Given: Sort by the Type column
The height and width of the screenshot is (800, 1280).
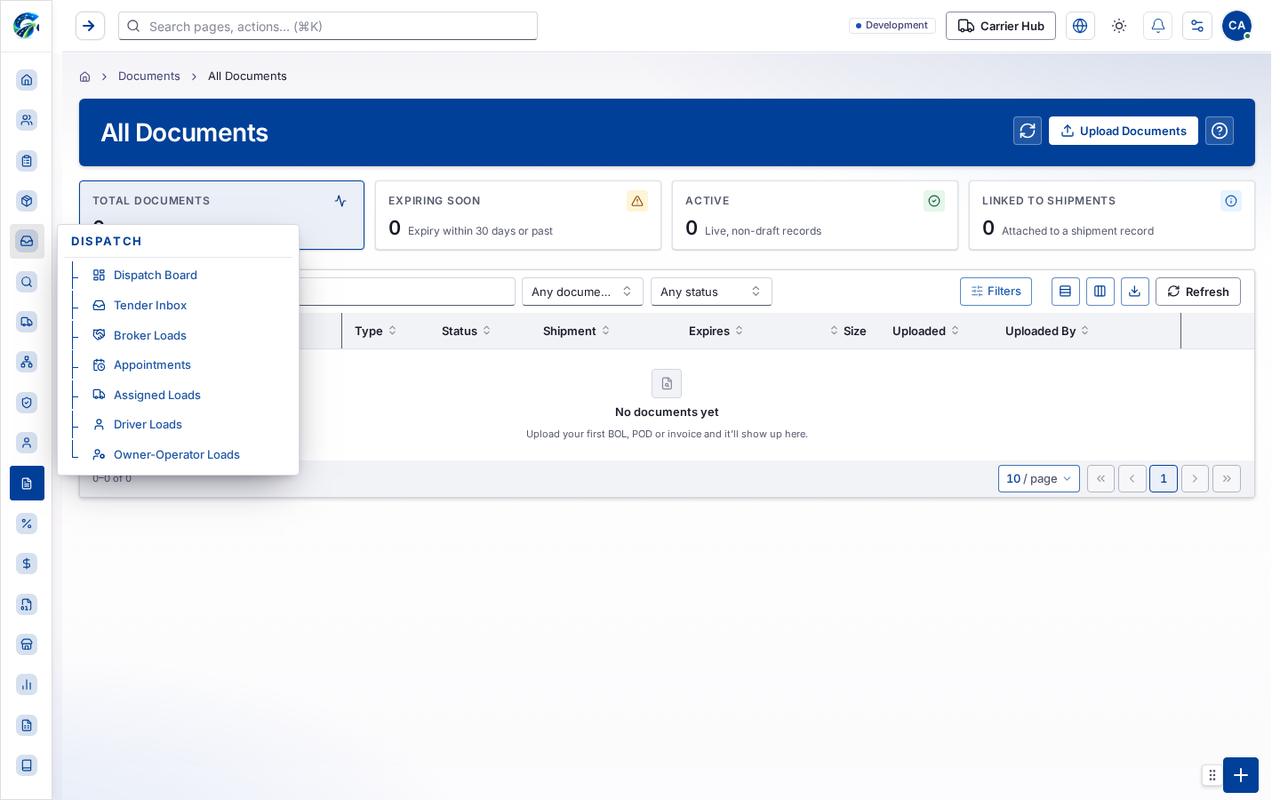Looking at the screenshot, I should coord(375,331).
